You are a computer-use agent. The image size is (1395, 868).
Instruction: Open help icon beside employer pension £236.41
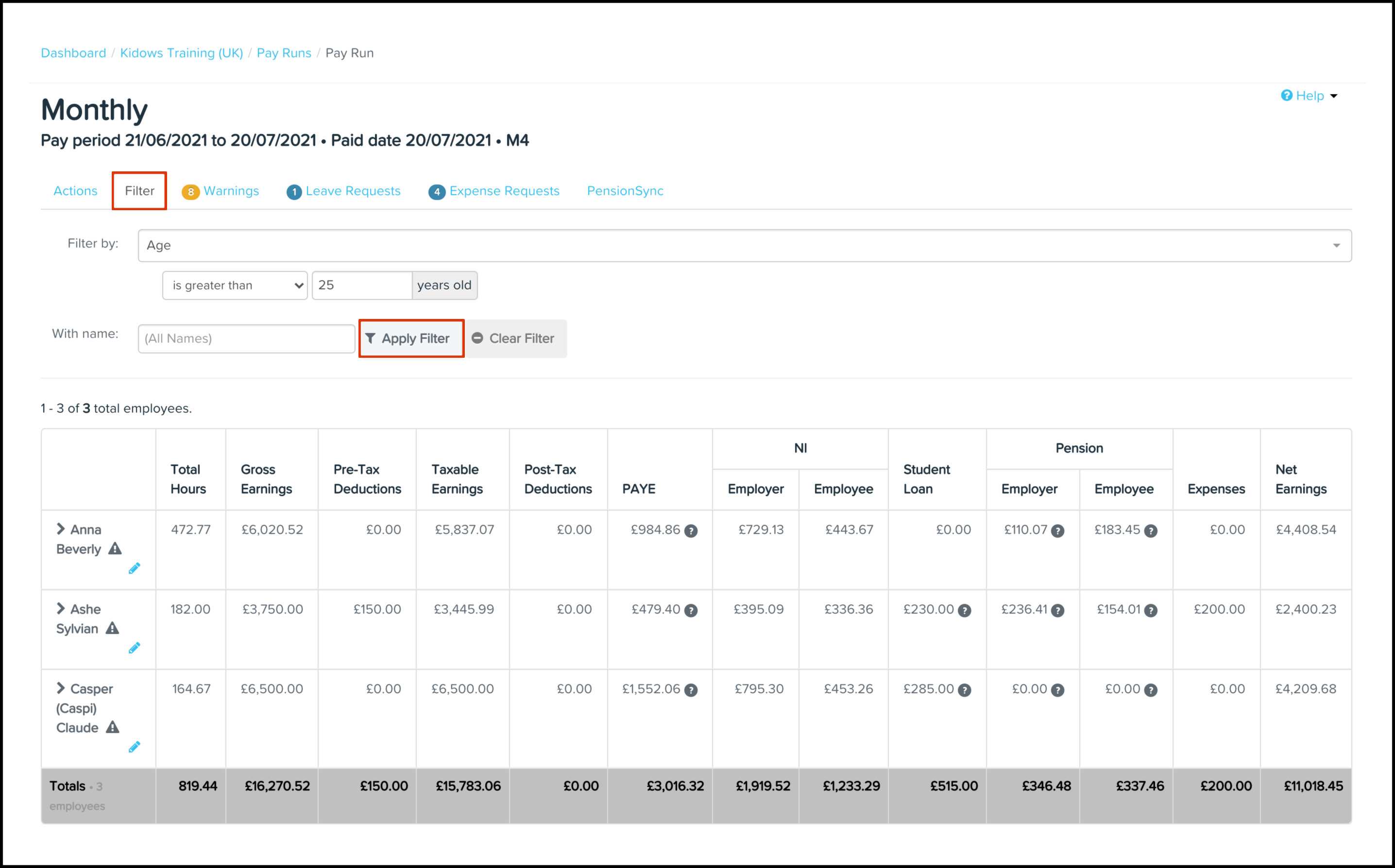tap(1058, 611)
